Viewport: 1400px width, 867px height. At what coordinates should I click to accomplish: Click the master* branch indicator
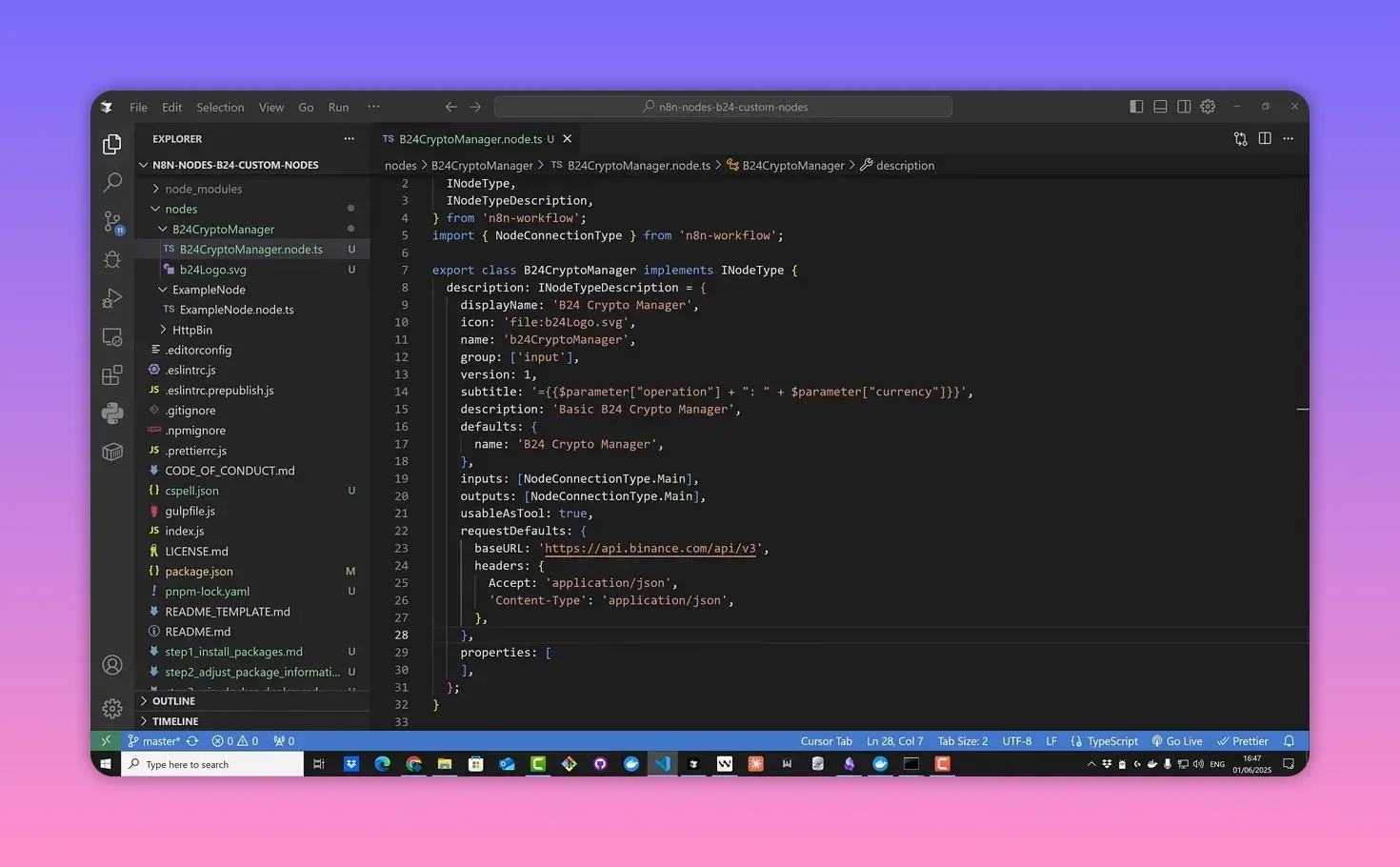155,740
